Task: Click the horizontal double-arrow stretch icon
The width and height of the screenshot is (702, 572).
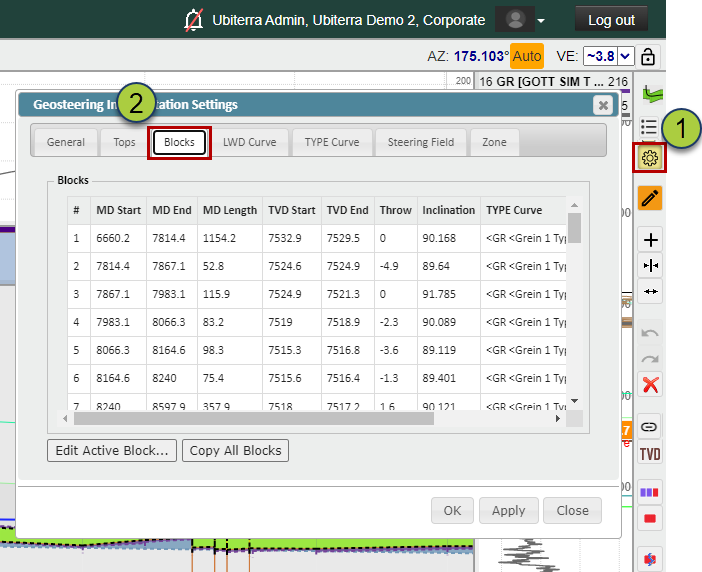Action: coord(650,291)
